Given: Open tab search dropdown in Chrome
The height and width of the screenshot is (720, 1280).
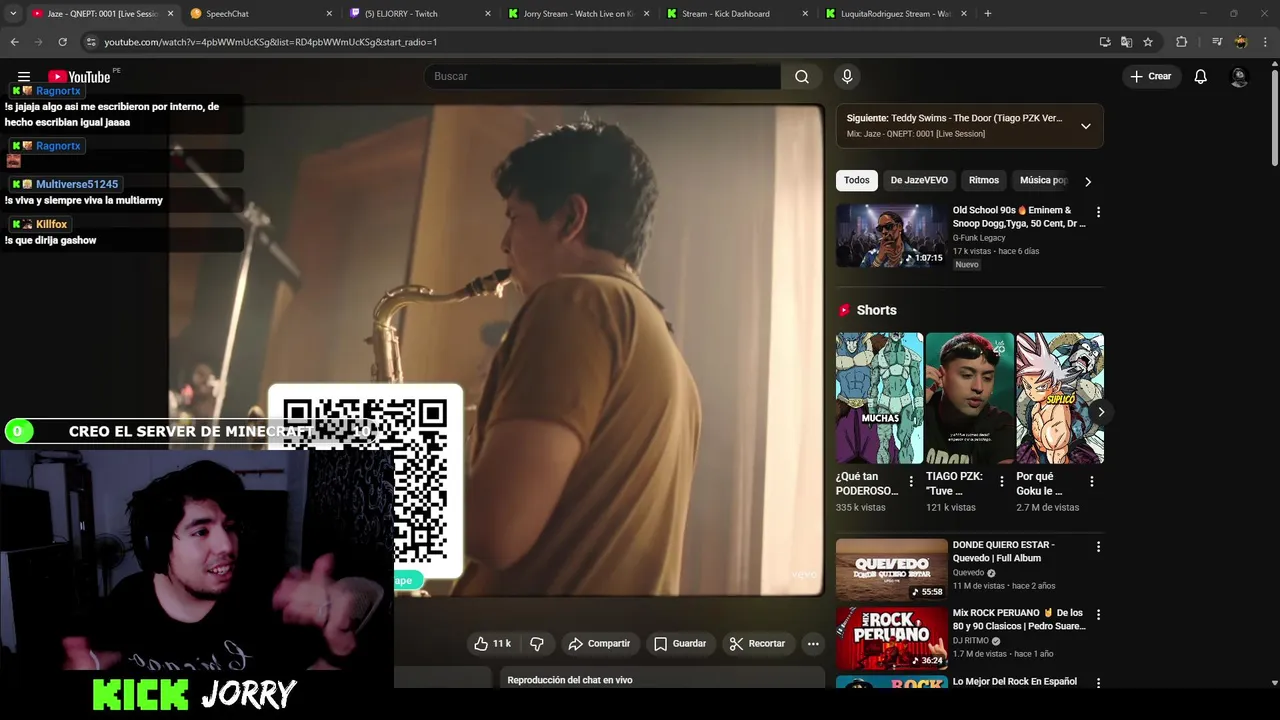Looking at the screenshot, I should (x=13, y=14).
